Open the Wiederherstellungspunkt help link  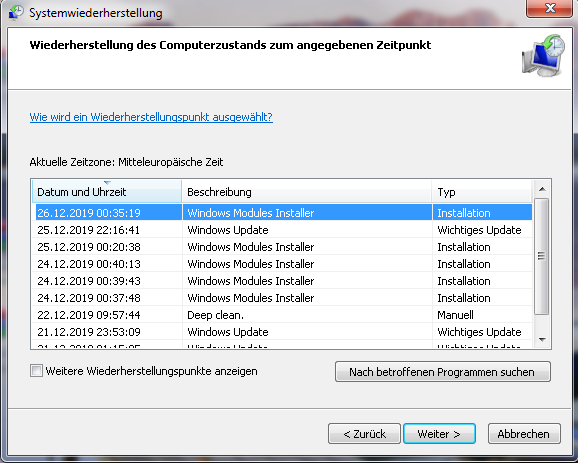[151, 117]
